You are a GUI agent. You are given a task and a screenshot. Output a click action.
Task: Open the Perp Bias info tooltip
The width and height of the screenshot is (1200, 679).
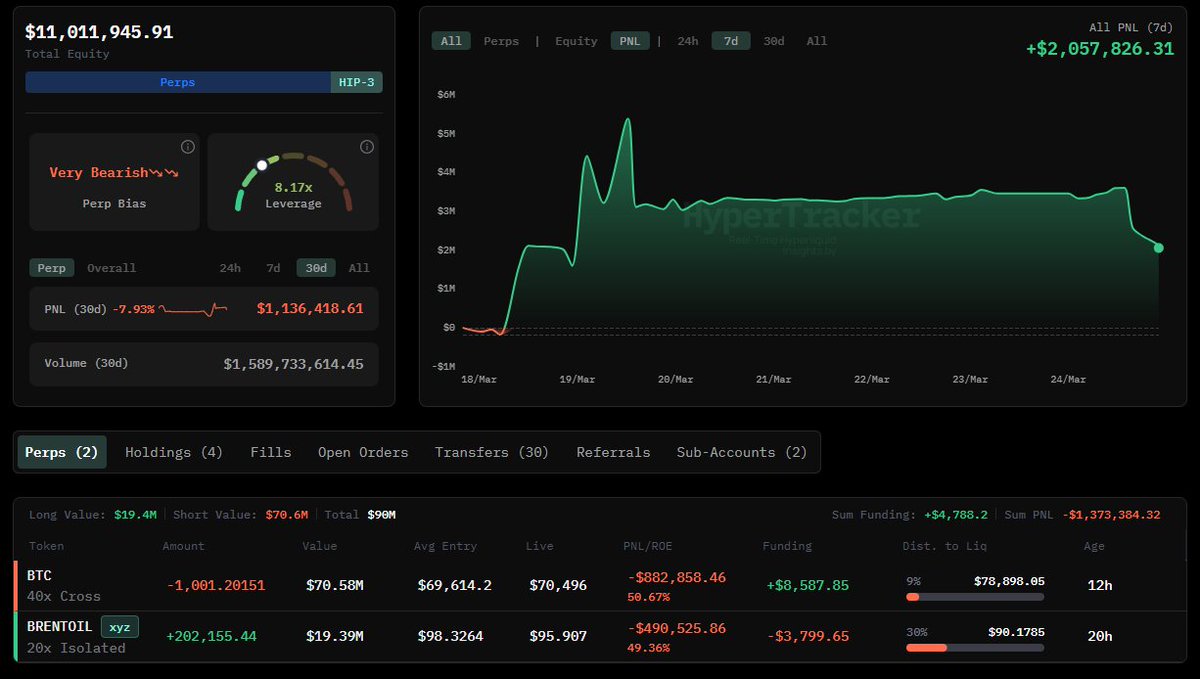tap(187, 146)
